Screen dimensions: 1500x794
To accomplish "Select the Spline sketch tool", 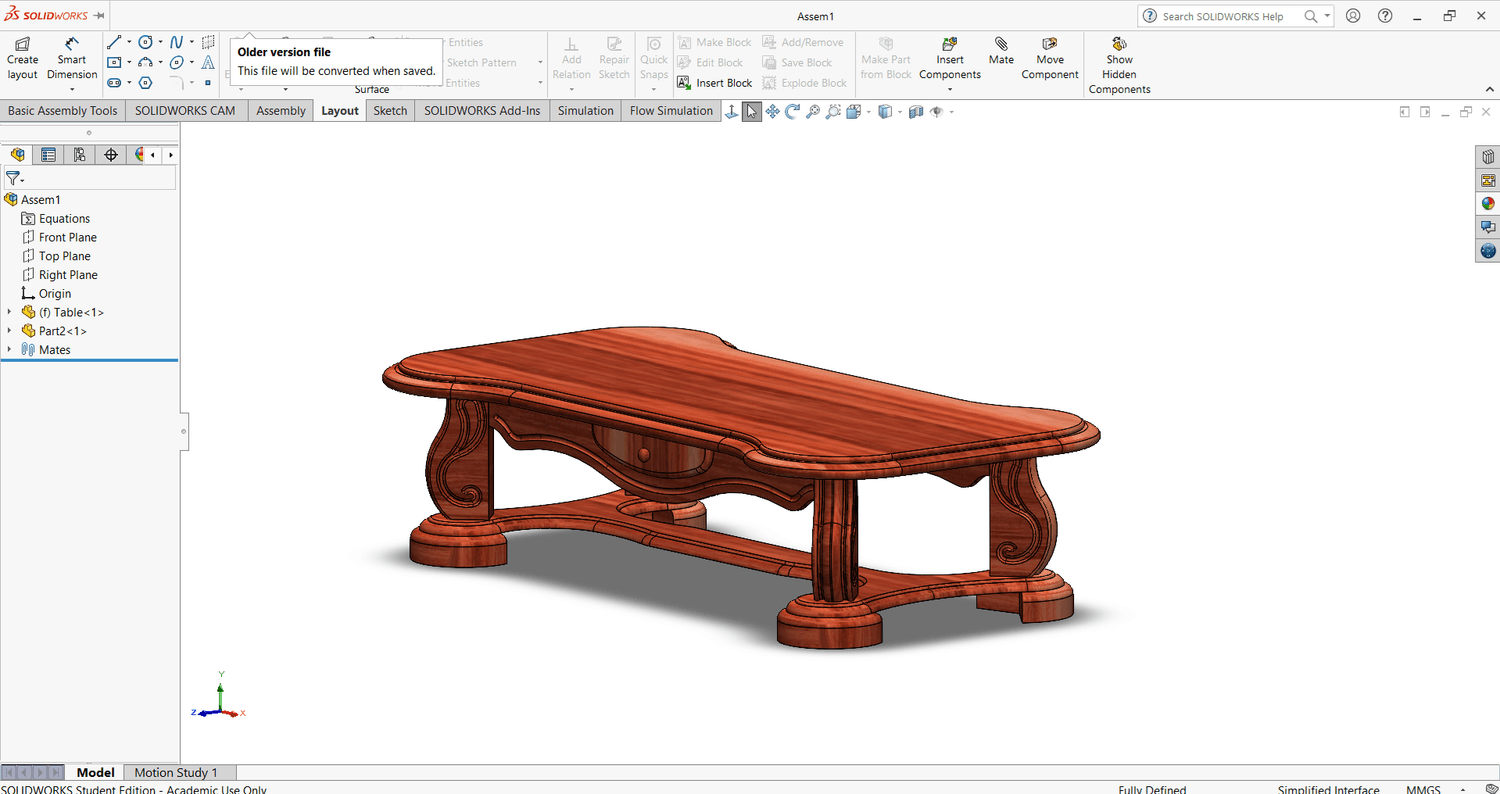I will pos(176,42).
